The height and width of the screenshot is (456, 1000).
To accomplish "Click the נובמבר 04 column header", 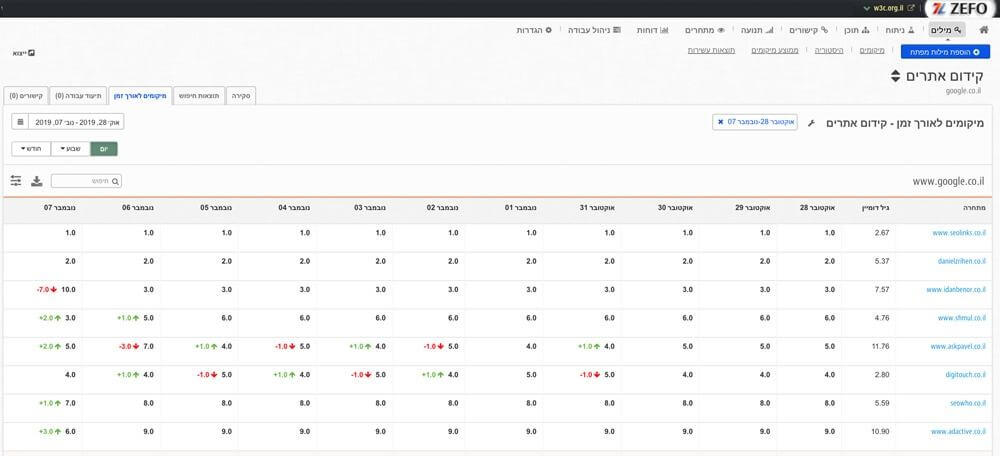I will [294, 208].
